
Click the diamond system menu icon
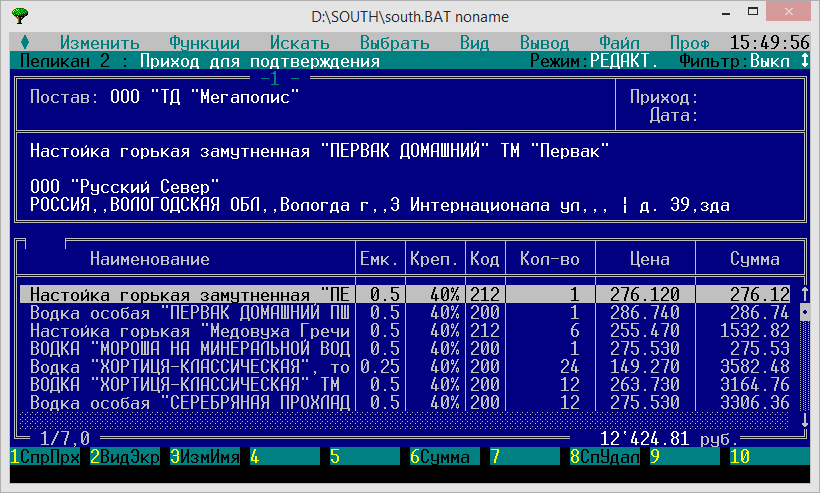[24, 43]
